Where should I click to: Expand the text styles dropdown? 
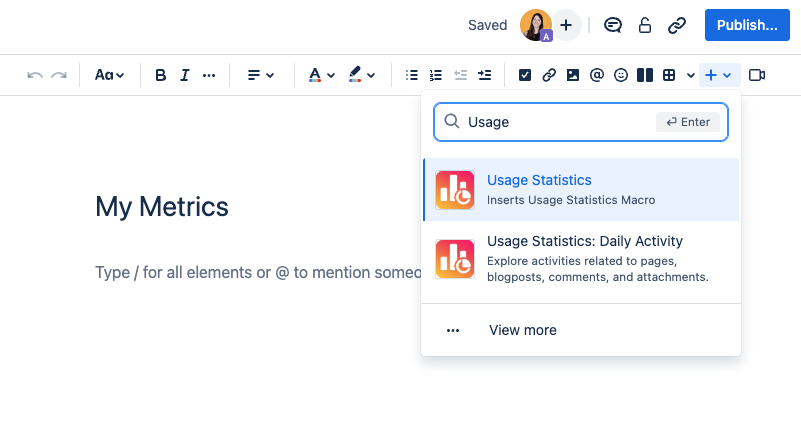click(110, 75)
